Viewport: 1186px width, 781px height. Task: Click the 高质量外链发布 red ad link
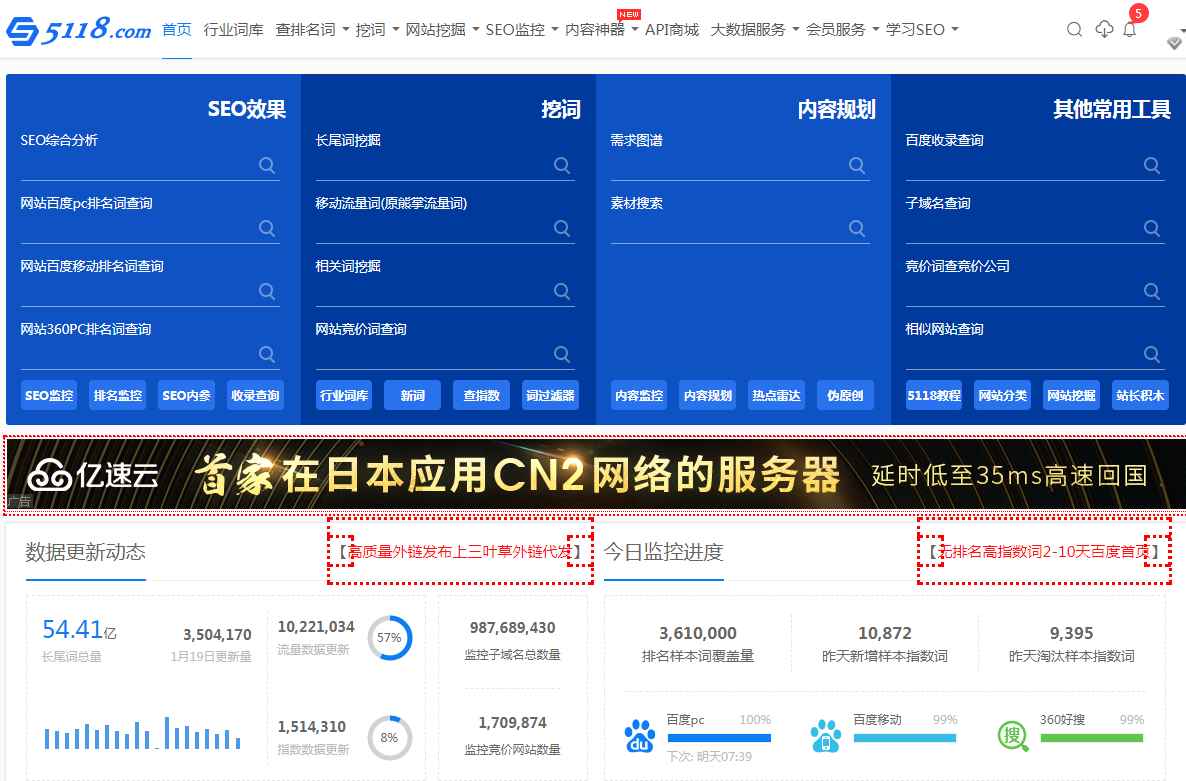(460, 551)
